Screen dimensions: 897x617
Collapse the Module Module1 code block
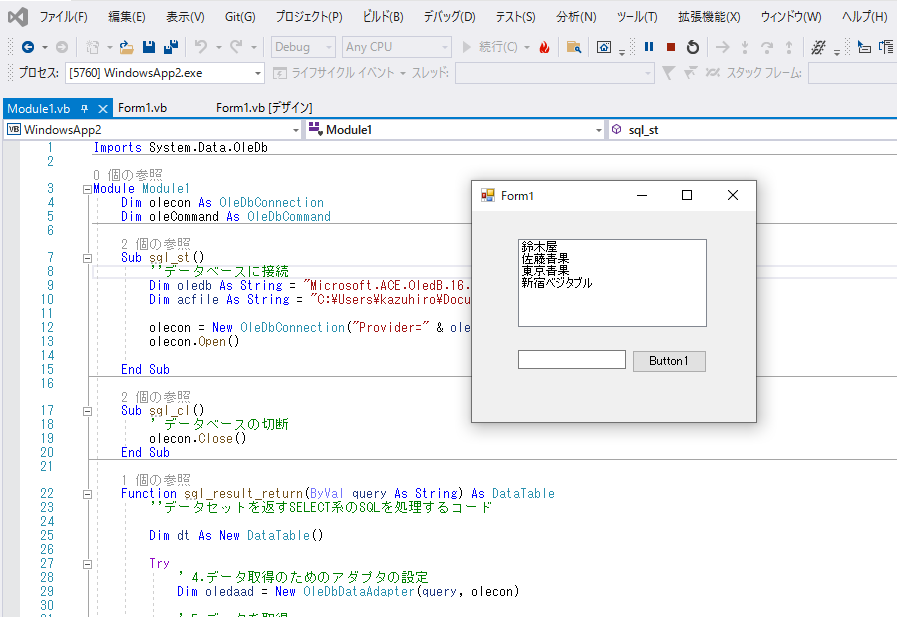87,189
